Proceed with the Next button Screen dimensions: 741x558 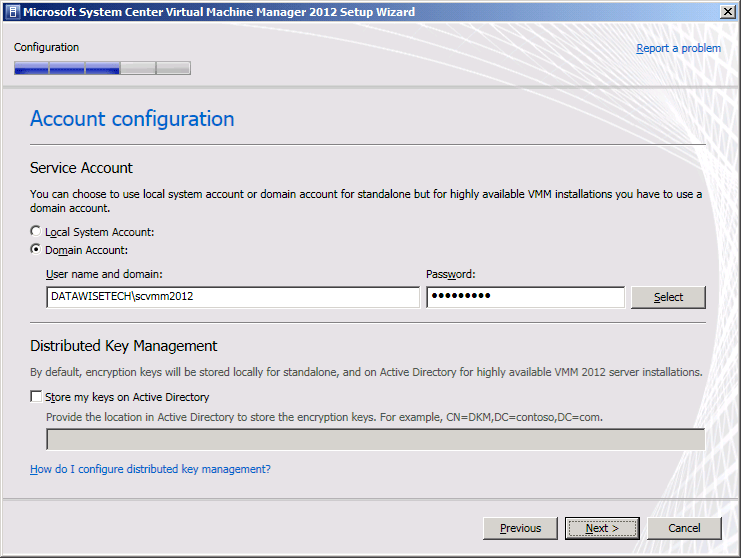pyautogui.click(x=602, y=528)
